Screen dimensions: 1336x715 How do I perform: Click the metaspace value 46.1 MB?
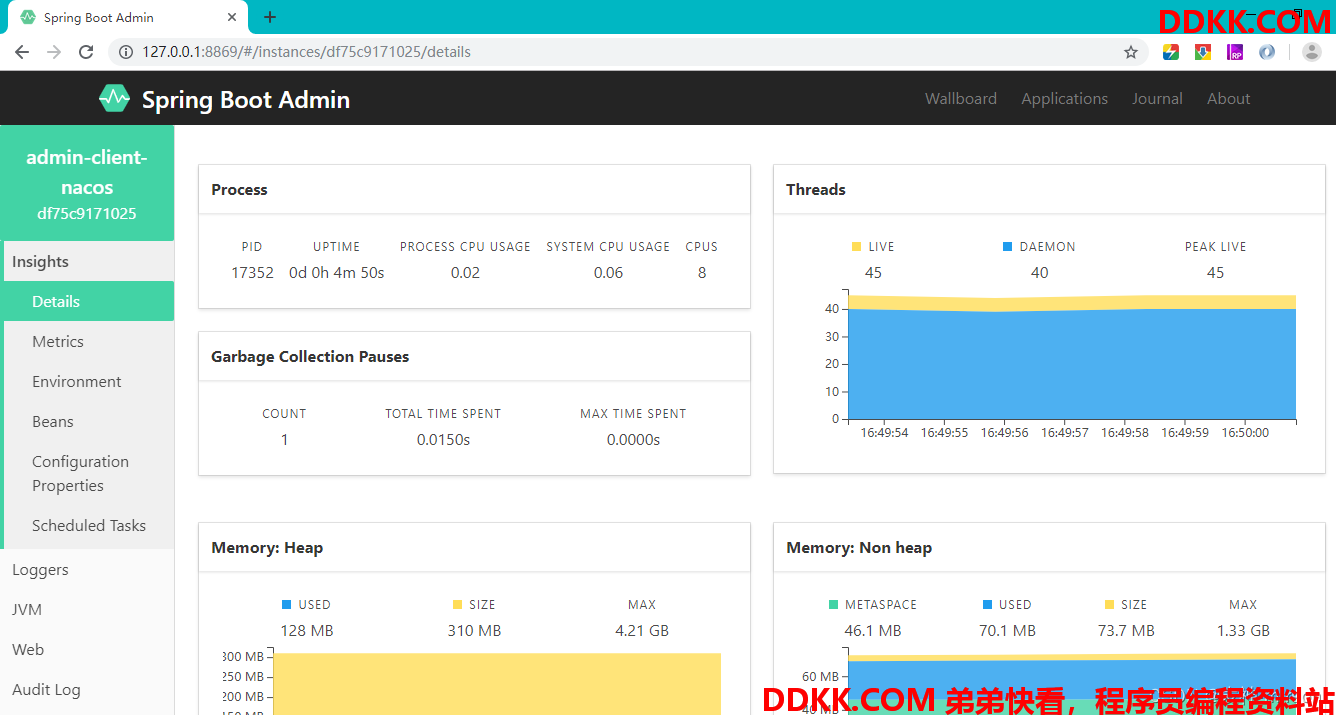point(873,630)
